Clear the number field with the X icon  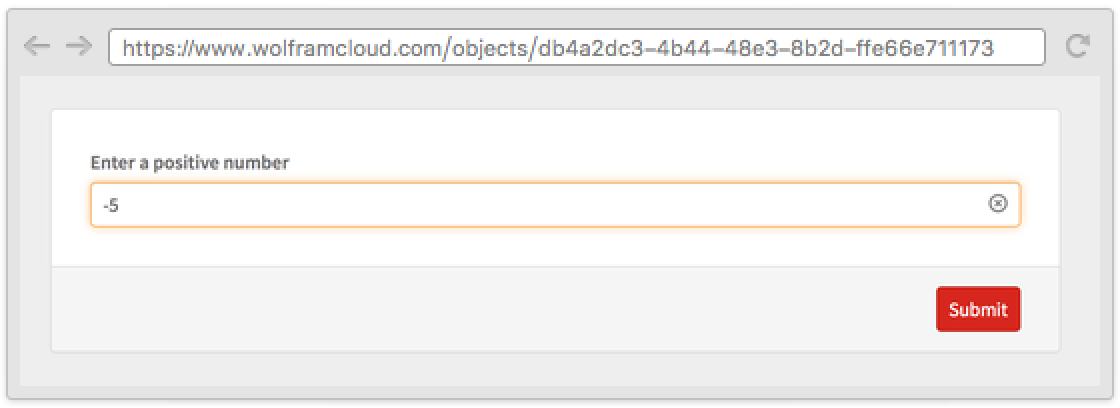[x=998, y=204]
